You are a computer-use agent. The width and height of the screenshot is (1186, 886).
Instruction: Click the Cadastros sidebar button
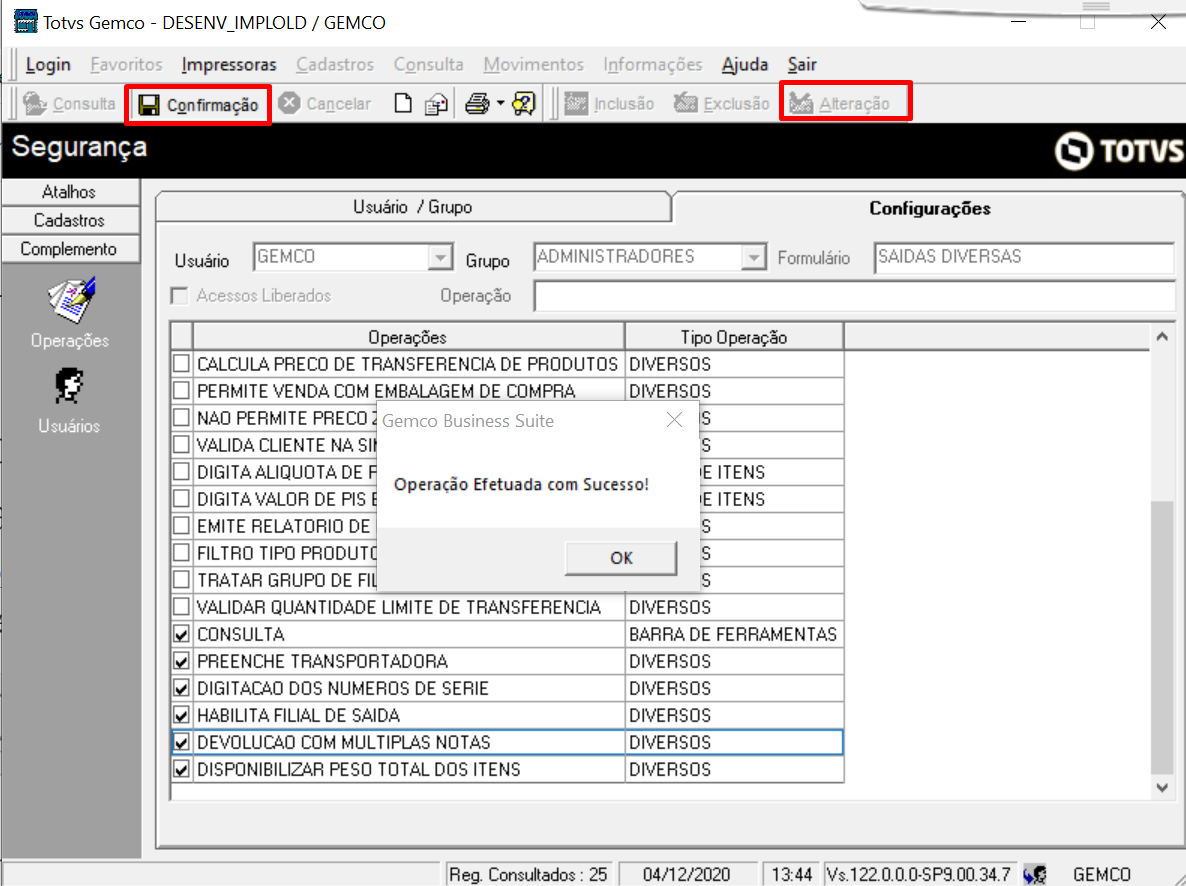pyautogui.click(x=70, y=220)
